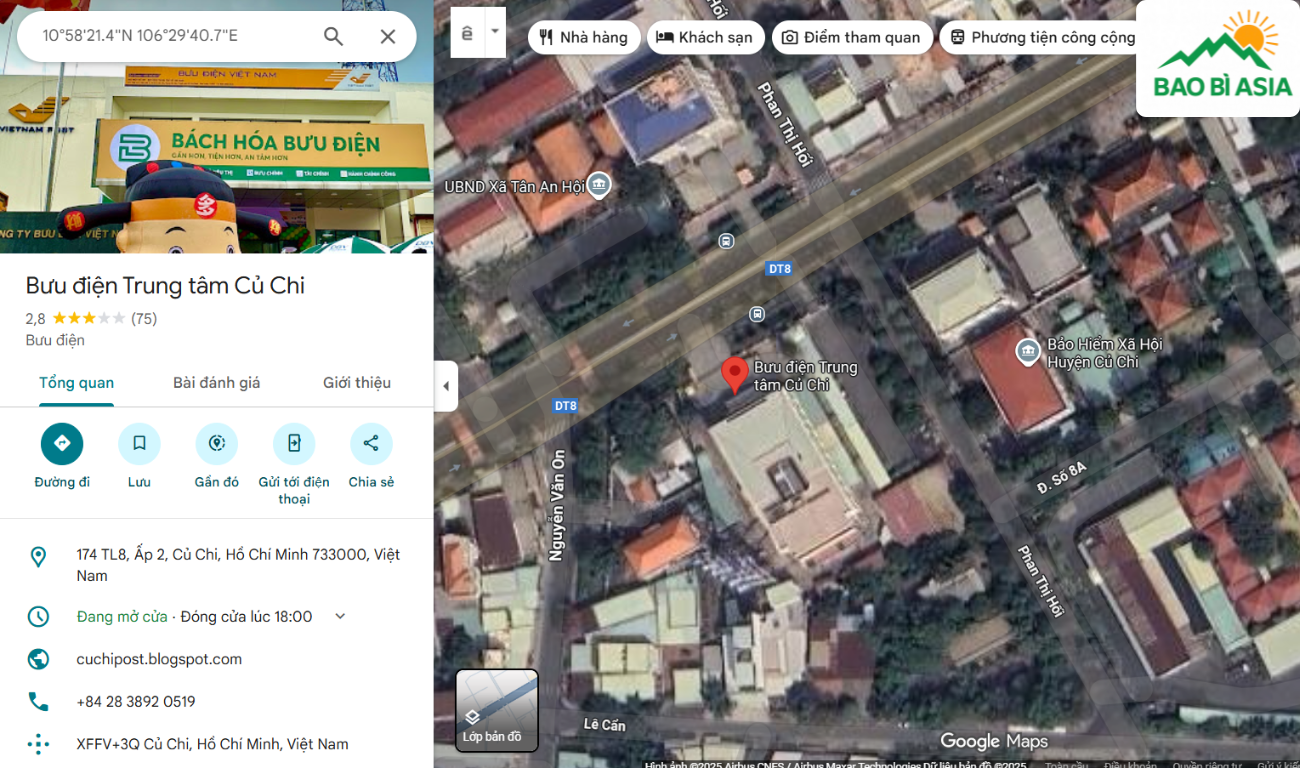Open the language input dropdown arrow
This screenshot has height=768, width=1300.
pyautogui.click(x=494, y=32)
